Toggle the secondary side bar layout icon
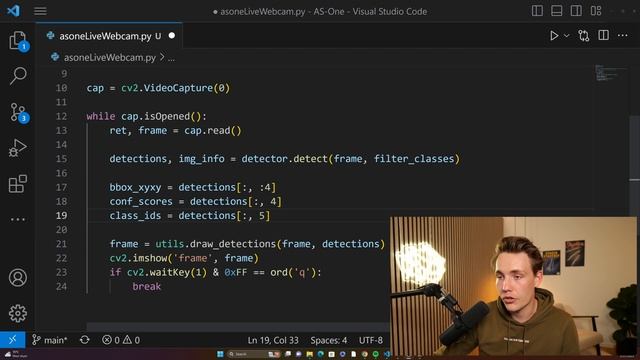Viewport: 640px width, 360px height. (576, 11)
